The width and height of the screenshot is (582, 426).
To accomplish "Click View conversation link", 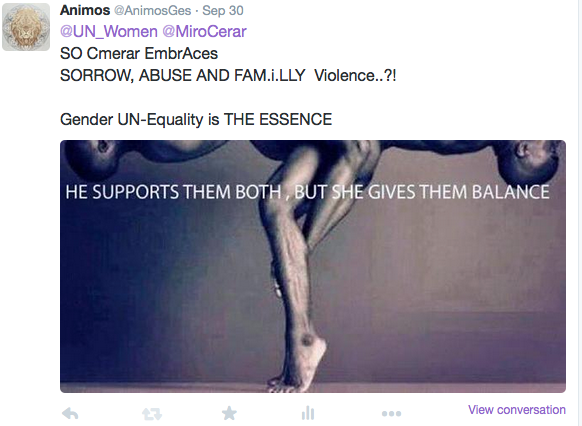I will (517, 410).
